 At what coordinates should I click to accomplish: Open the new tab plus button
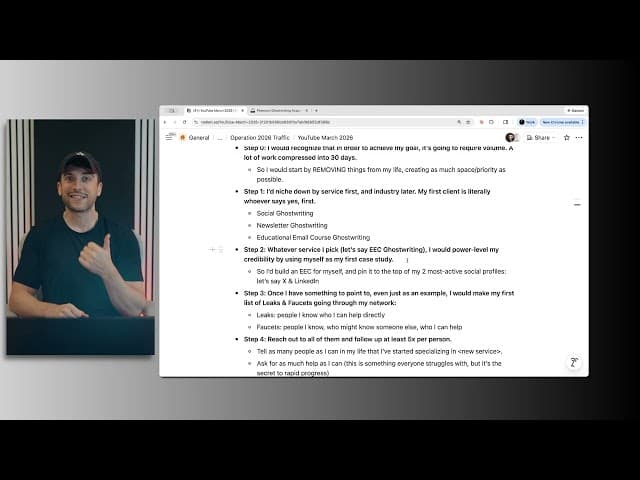click(x=316, y=111)
